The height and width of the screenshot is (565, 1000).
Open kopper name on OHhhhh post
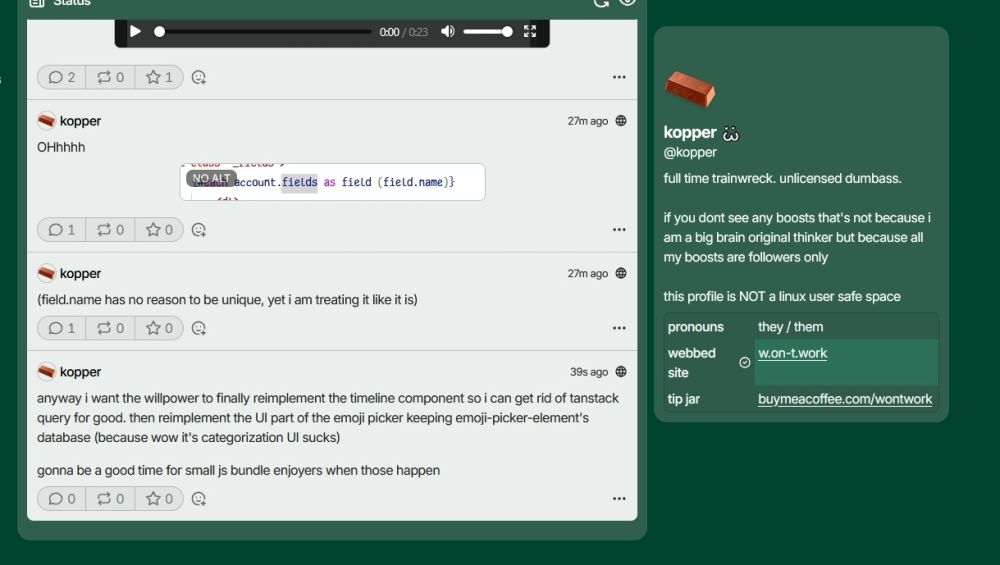click(x=80, y=121)
